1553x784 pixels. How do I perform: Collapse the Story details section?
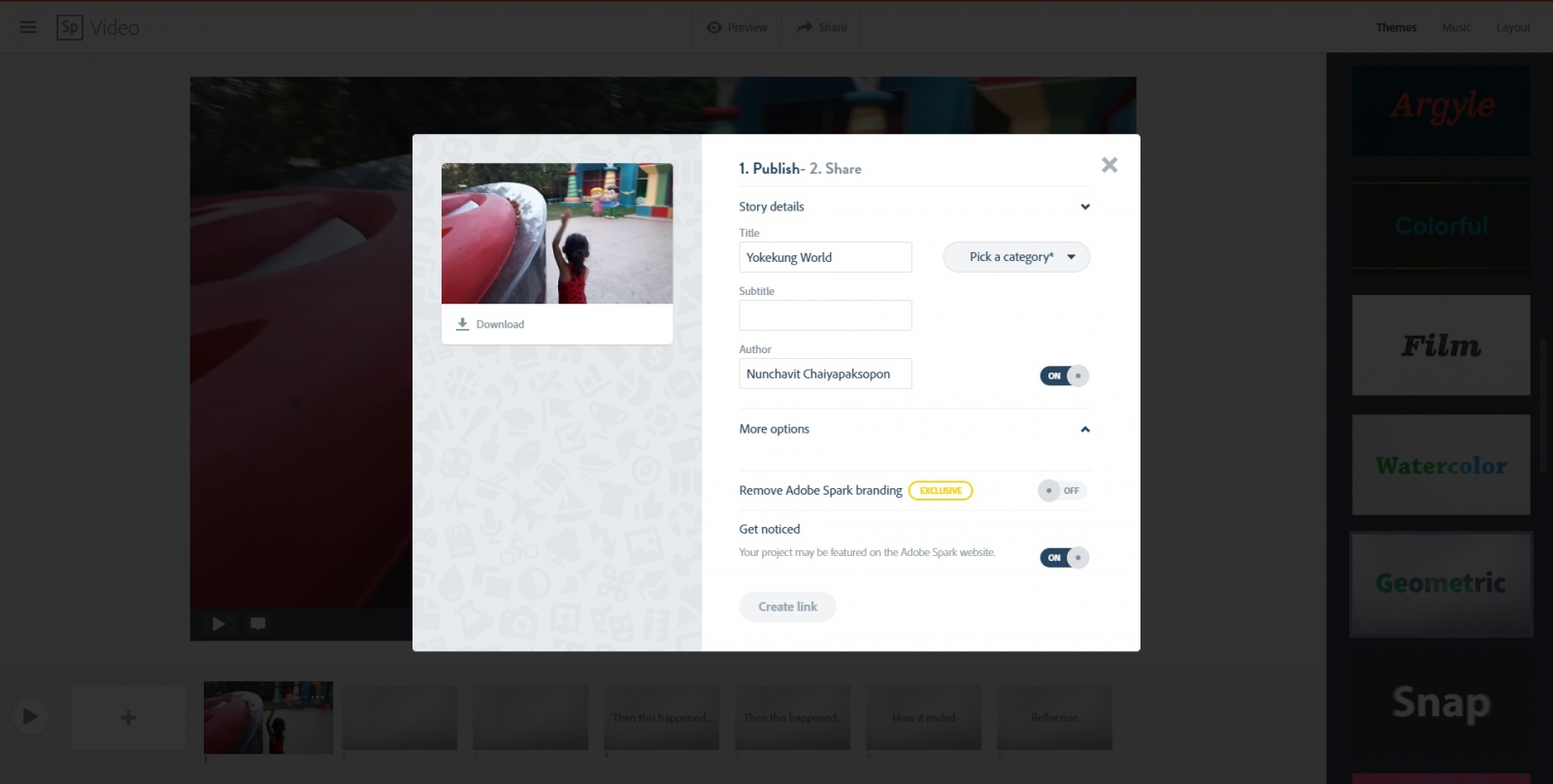(1085, 207)
